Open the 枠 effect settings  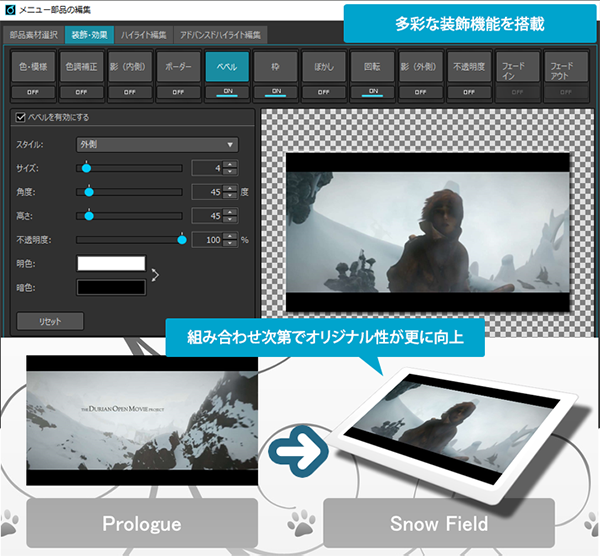tap(276, 67)
